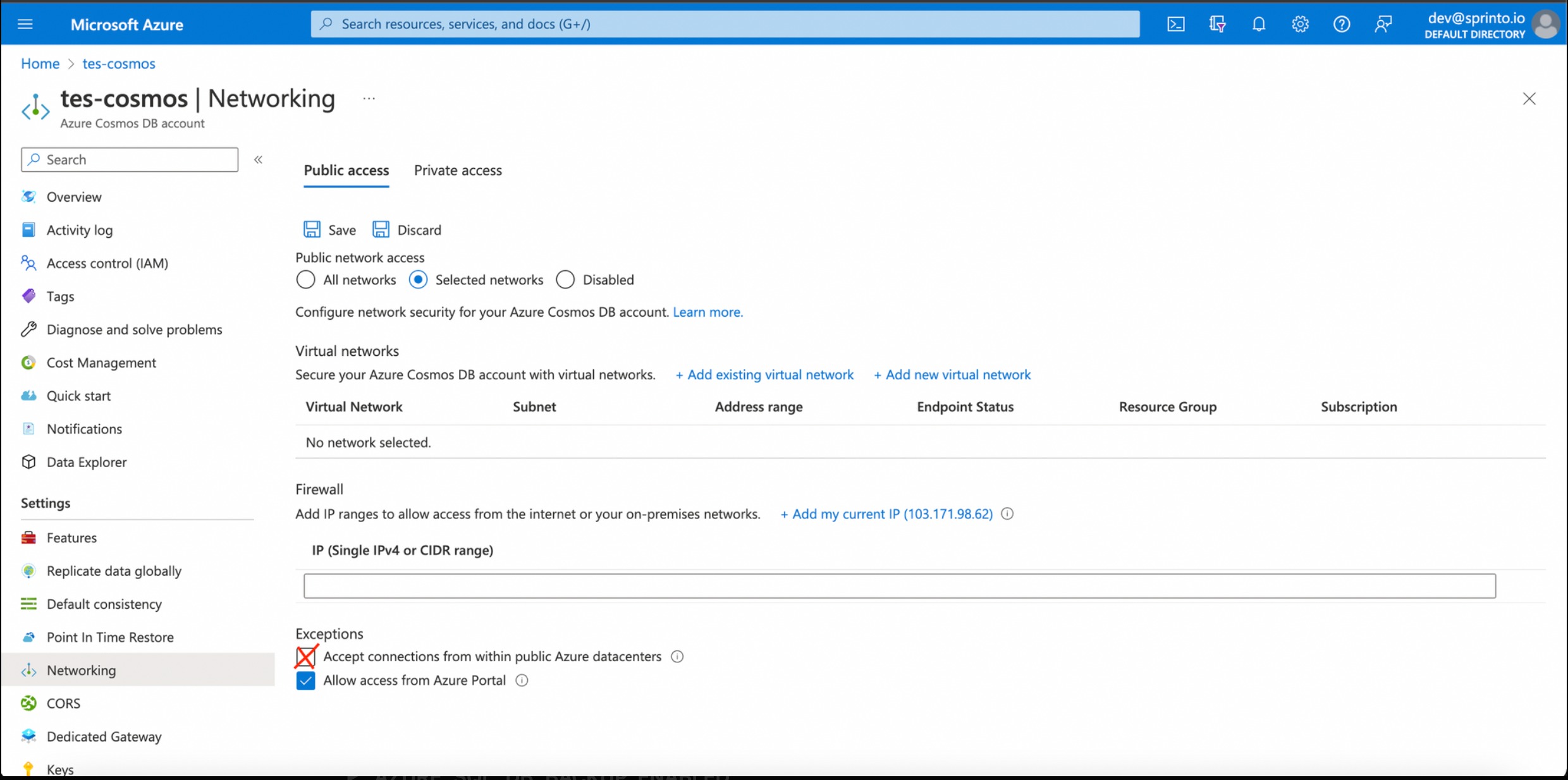This screenshot has height=780, width=1568.
Task: Toggle Accept connections from public Azure datacenters
Action: [305, 656]
